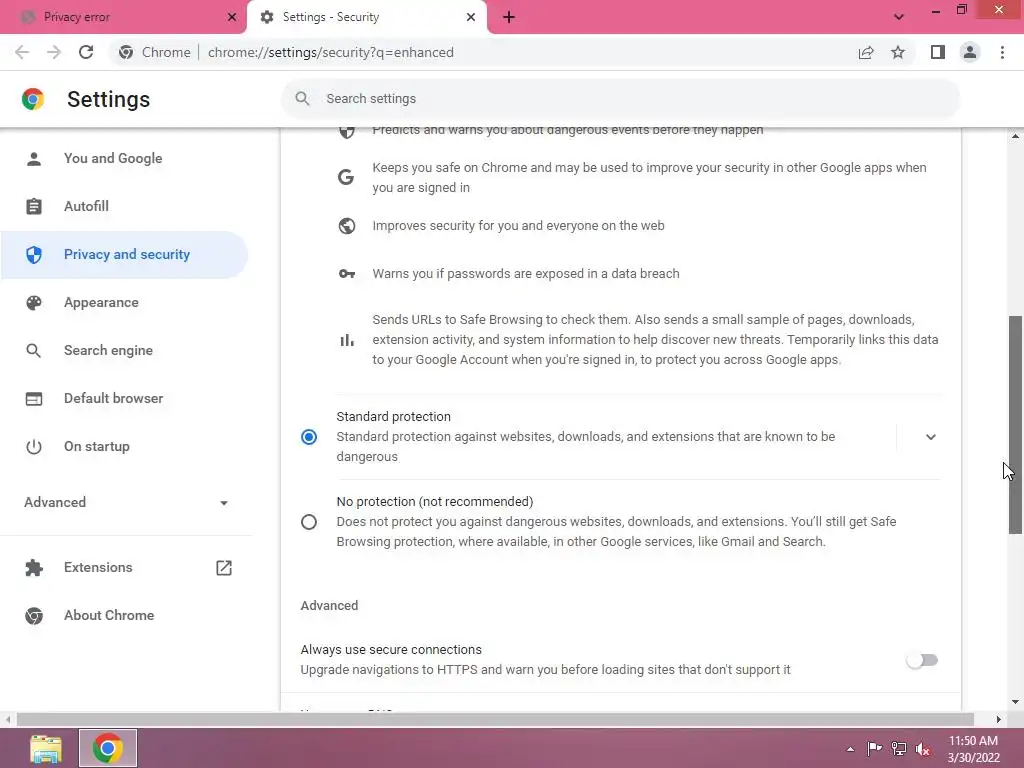This screenshot has width=1024, height=768.
Task: Open File Explorer from the taskbar
Action: (x=46, y=748)
